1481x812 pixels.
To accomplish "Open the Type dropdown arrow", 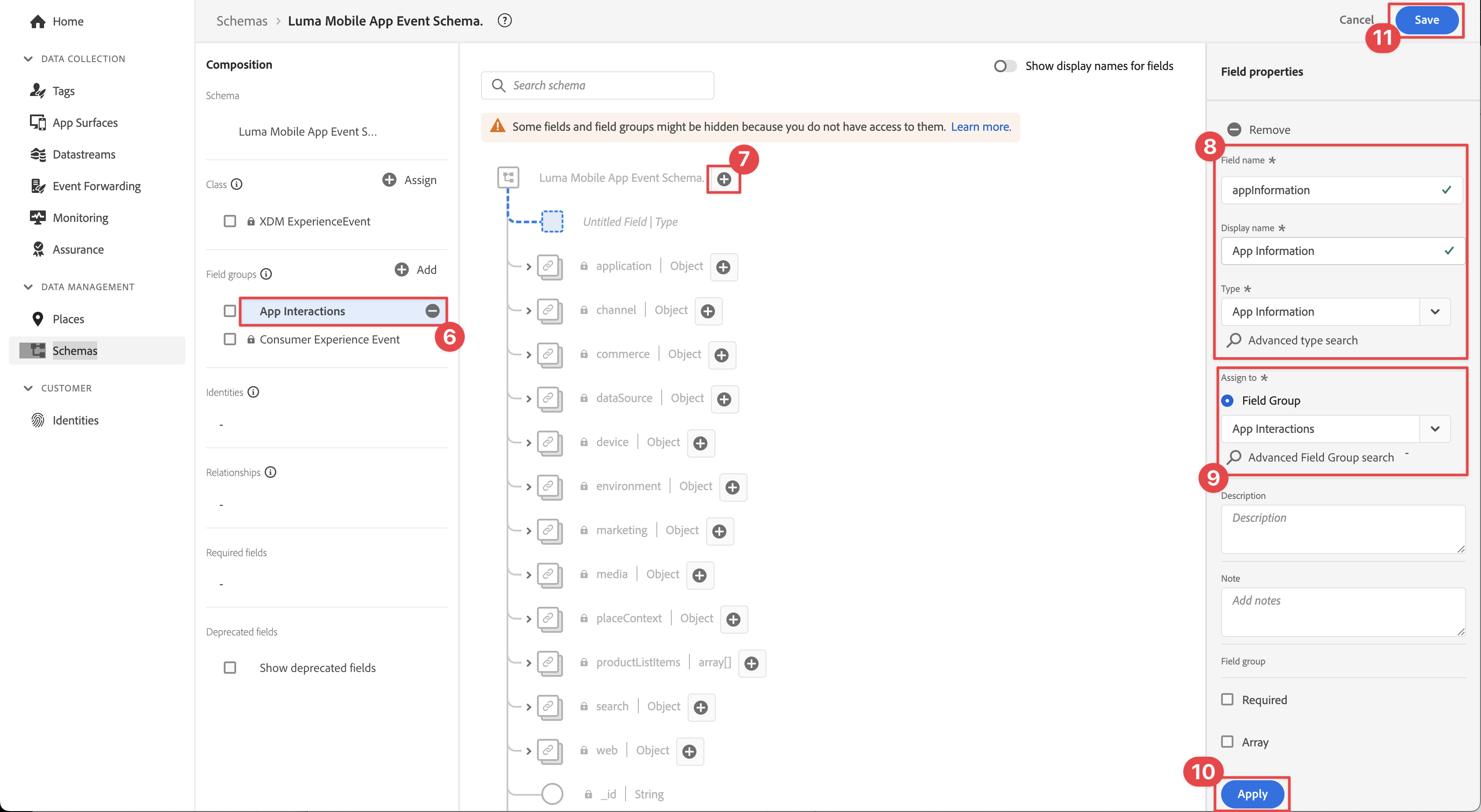I will click(x=1435, y=312).
